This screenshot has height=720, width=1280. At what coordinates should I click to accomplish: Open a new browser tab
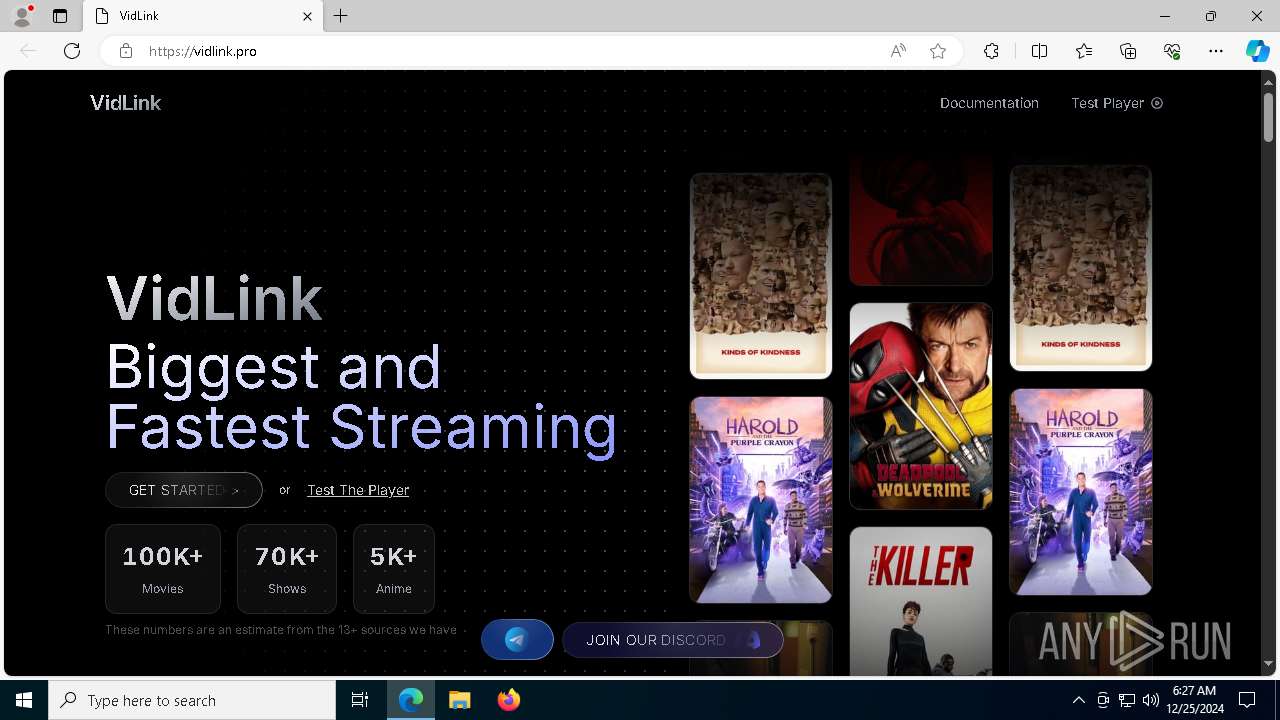(x=341, y=16)
